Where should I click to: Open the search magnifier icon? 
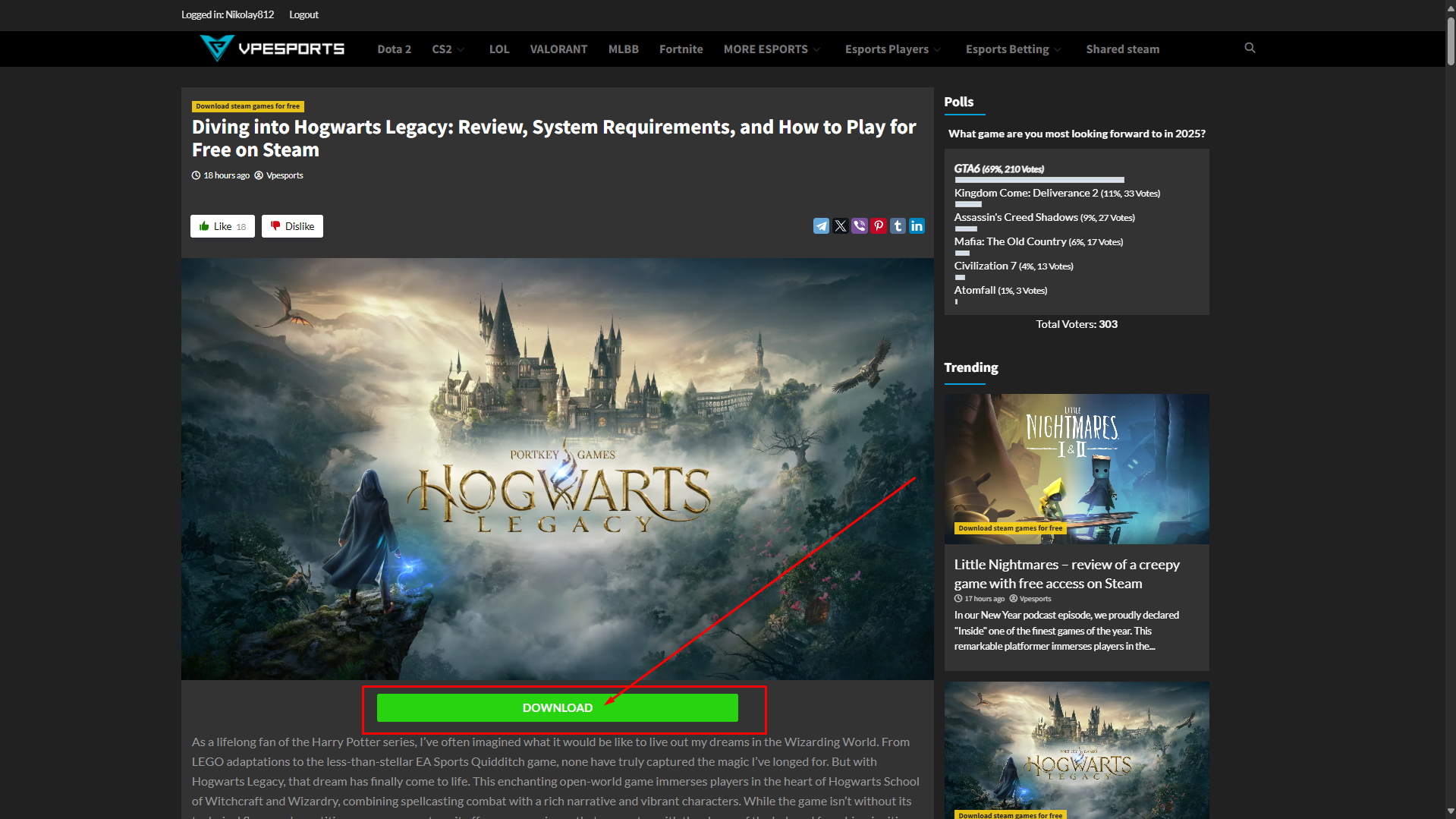1250,48
